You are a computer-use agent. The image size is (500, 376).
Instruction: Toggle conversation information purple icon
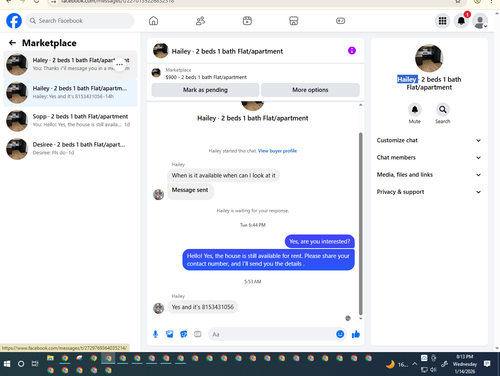point(352,51)
